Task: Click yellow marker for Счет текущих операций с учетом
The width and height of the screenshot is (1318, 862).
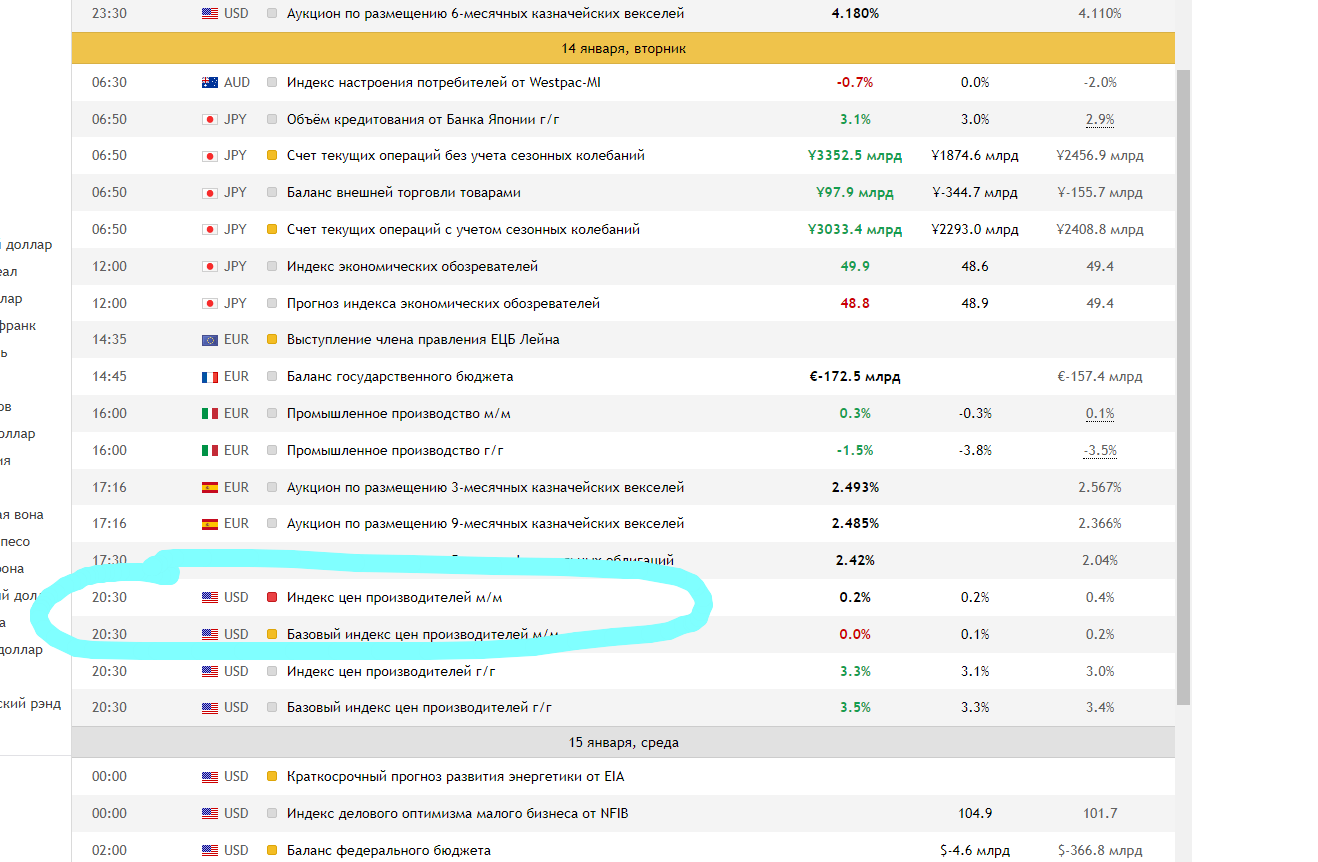Action: 272,230
